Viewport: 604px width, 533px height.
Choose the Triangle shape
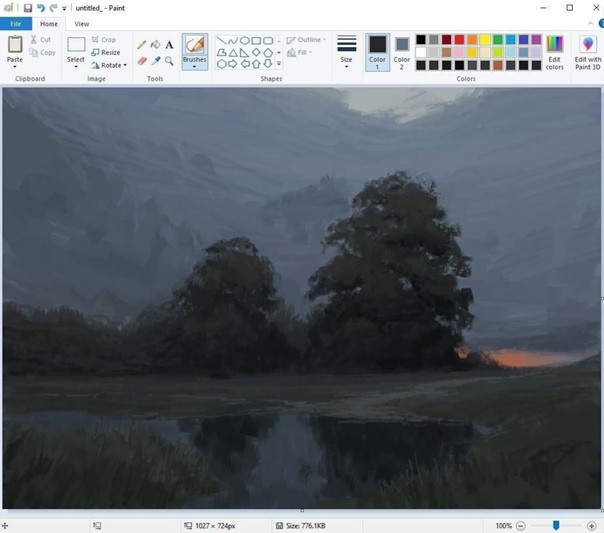click(233, 52)
